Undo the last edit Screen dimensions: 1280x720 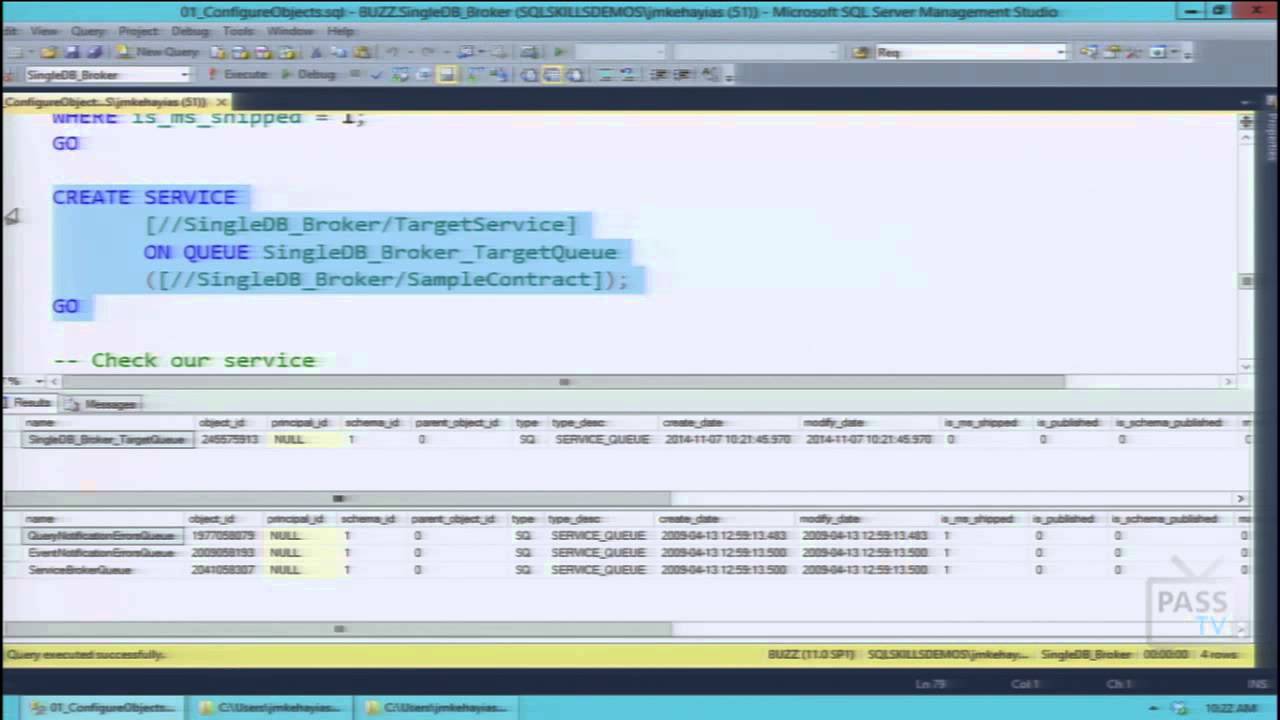[x=392, y=52]
